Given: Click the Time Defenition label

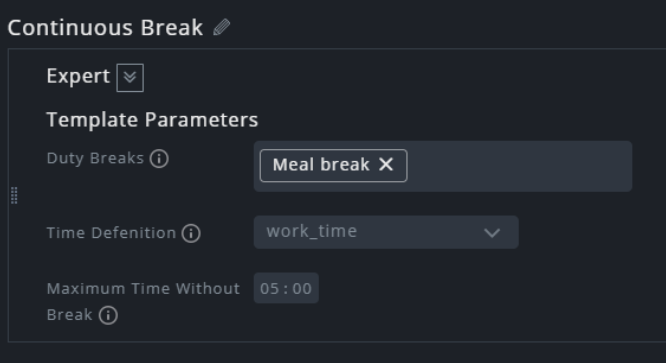Looking at the screenshot, I should 111,233.
